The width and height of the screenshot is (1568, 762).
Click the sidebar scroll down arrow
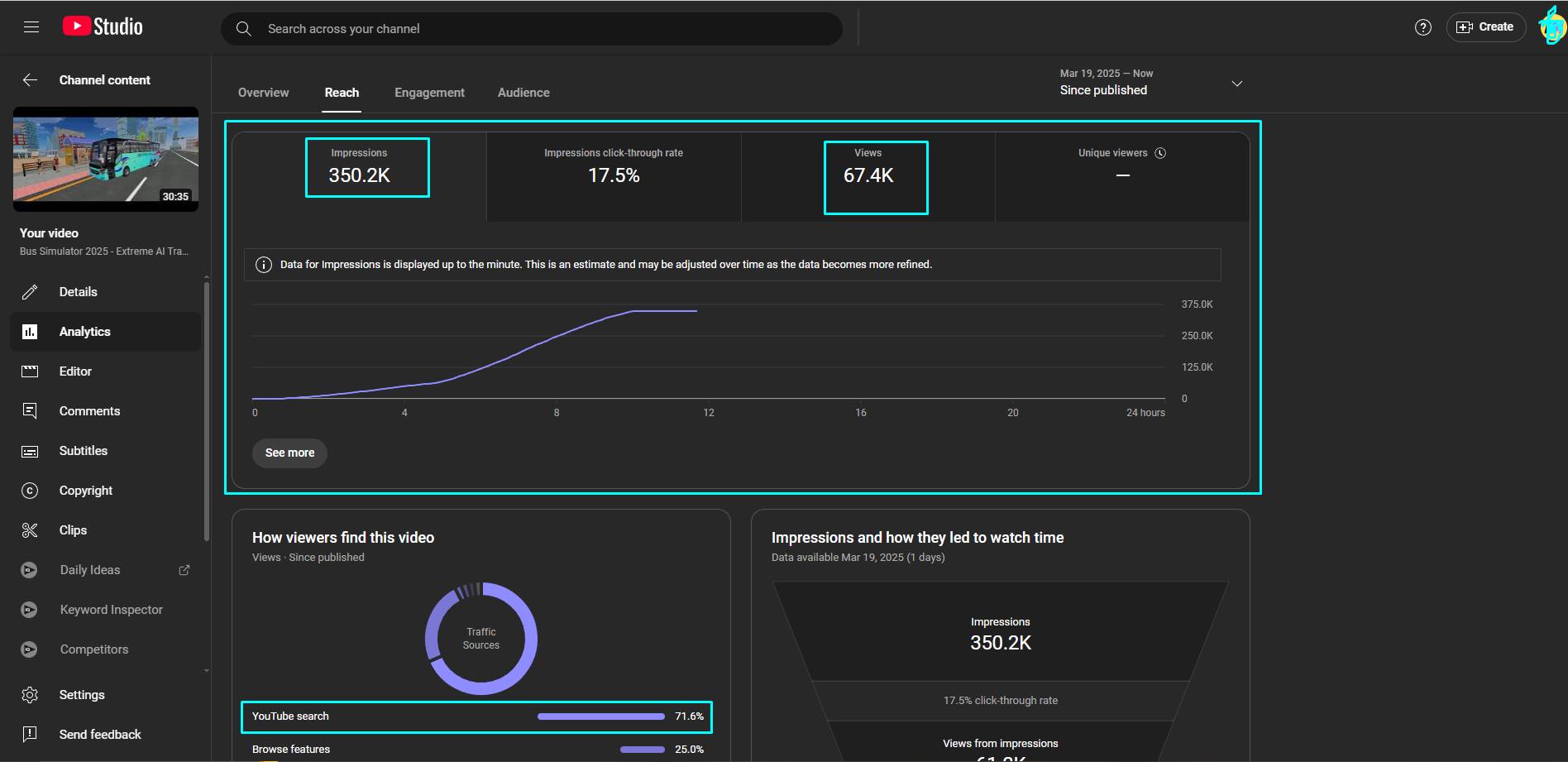coord(206,671)
